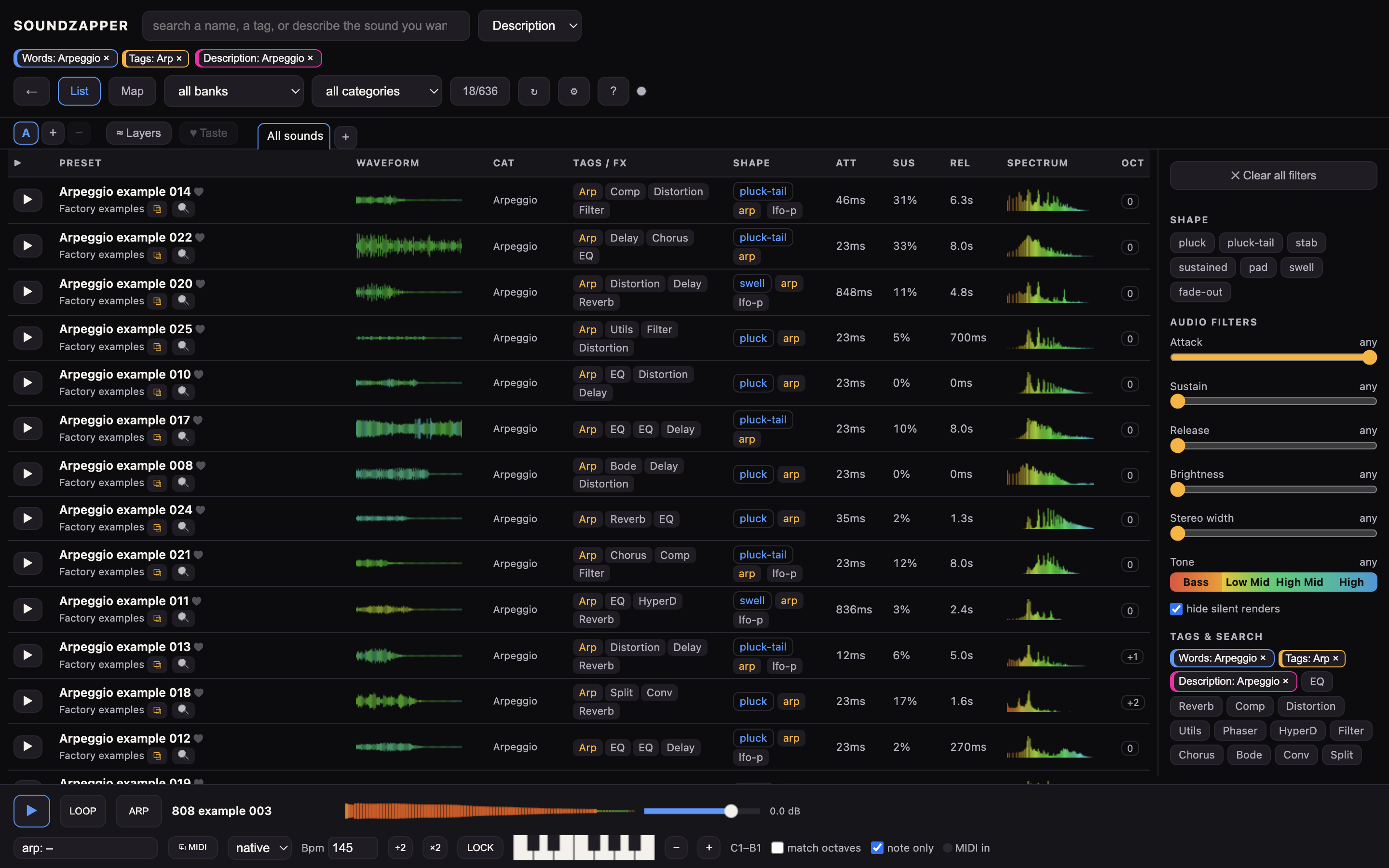This screenshot has height=868, width=1389.
Task: Open magnifier for Arpeggio example 025
Action: click(x=183, y=346)
